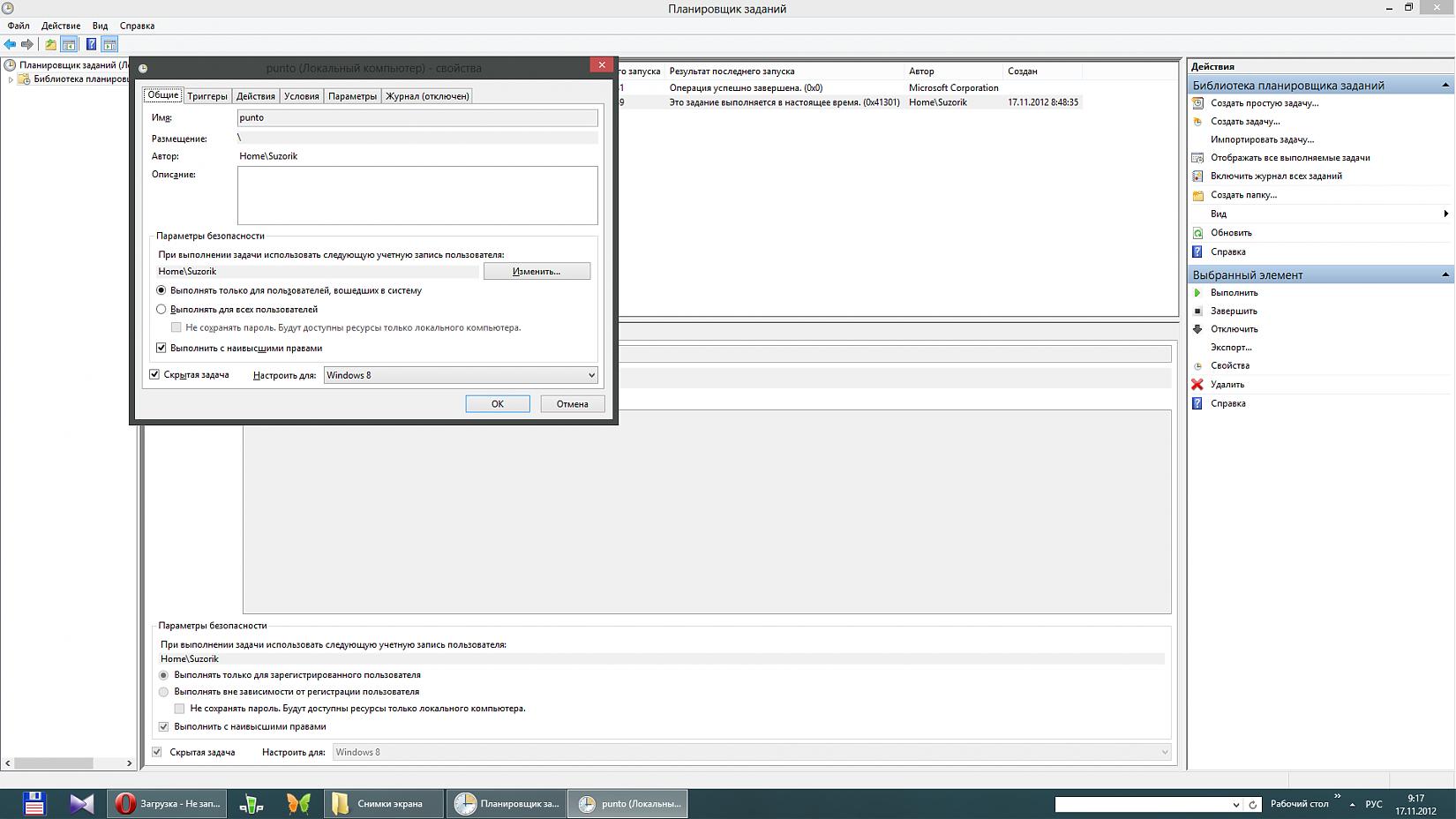This screenshot has width=1456, height=819.
Task: Expand the Вид submenu arrow
Action: click(x=1445, y=214)
